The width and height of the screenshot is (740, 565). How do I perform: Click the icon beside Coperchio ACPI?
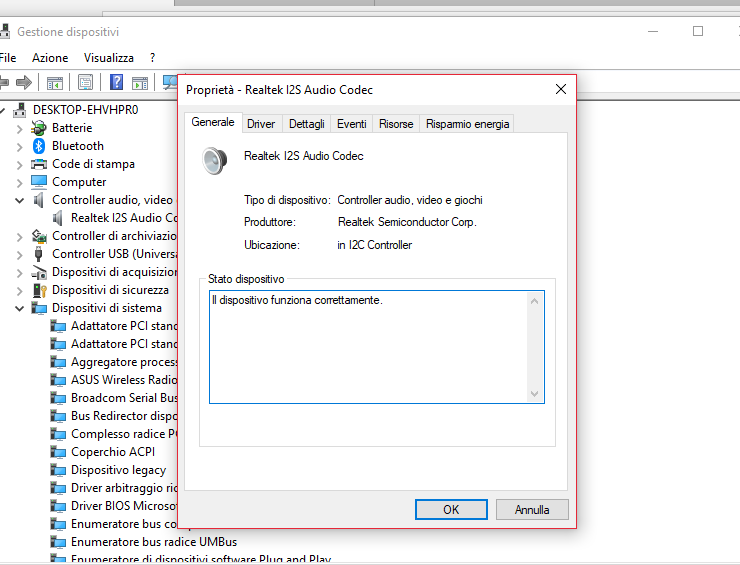[x=58, y=452]
